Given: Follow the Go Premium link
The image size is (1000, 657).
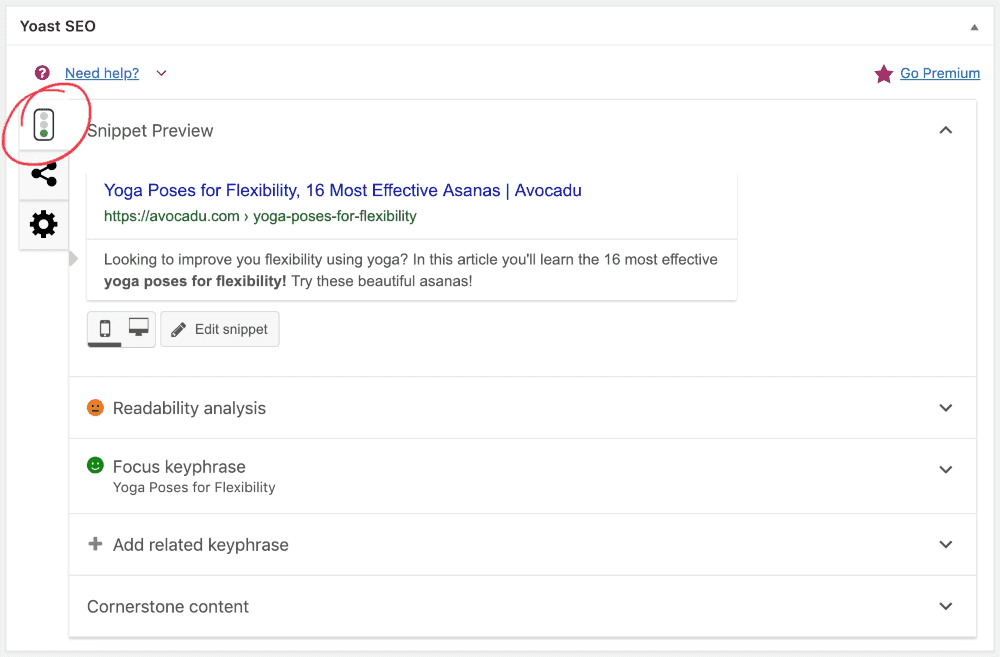Looking at the screenshot, I should click(x=939, y=73).
